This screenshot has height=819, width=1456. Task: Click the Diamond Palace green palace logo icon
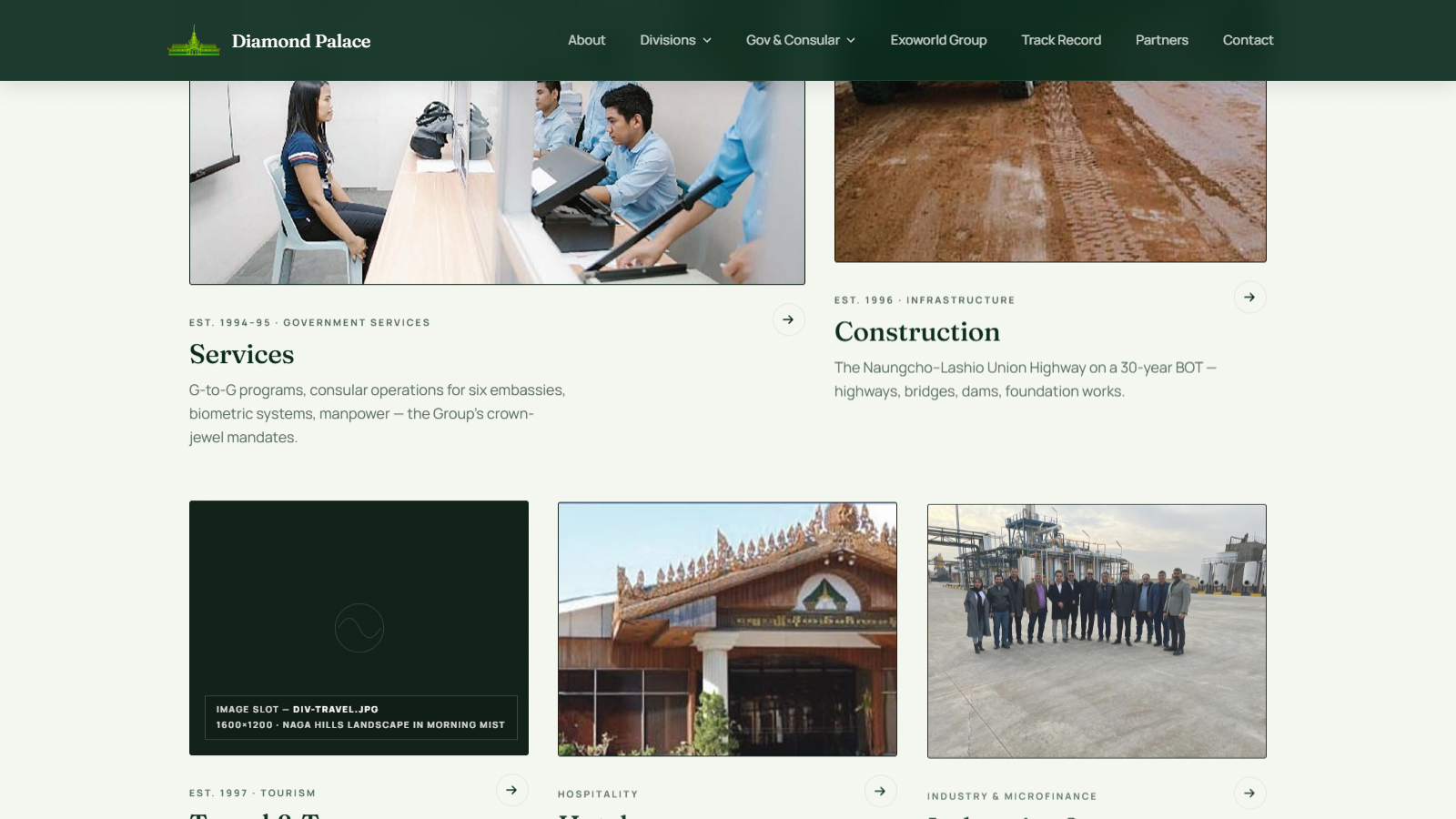(194, 40)
